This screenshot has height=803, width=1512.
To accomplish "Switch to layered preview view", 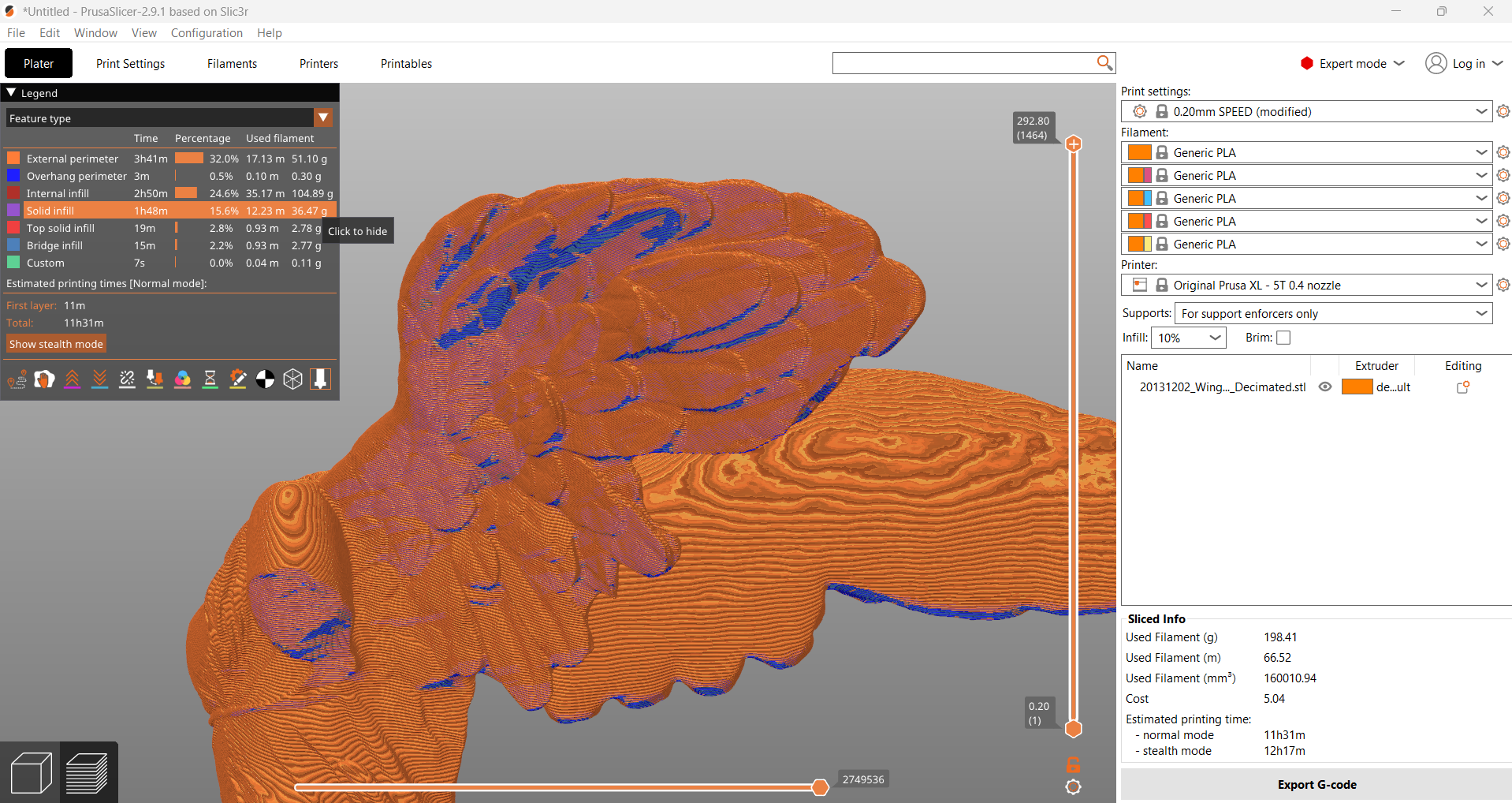I will (x=88, y=773).
